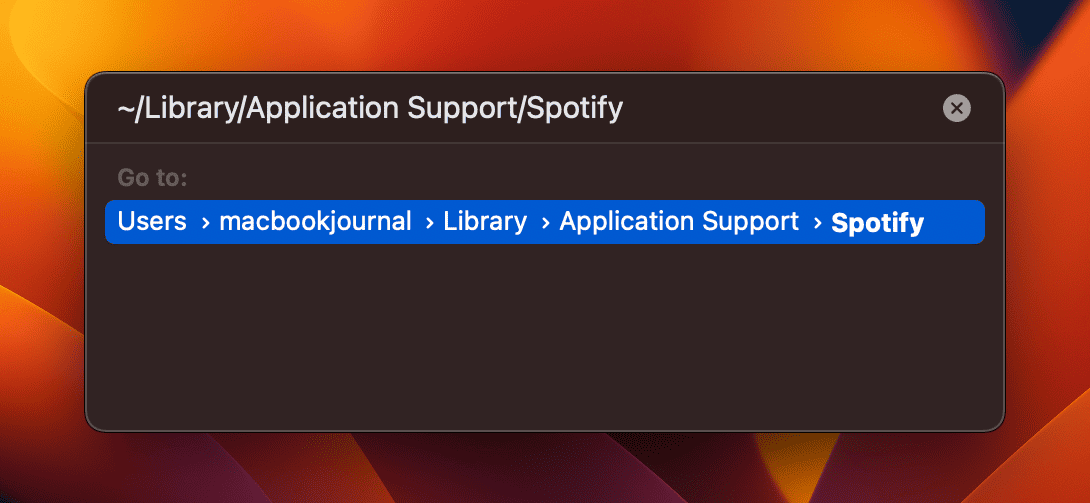Click the chevron before bold Spotify
This screenshot has height=503, width=1090.
point(817,223)
